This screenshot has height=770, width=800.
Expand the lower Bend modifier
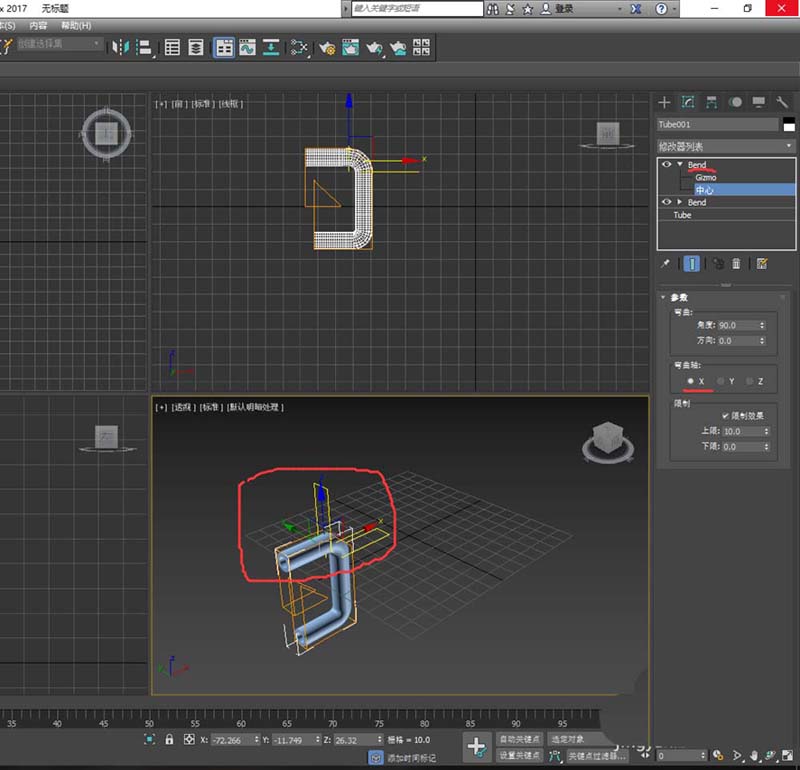click(680, 202)
